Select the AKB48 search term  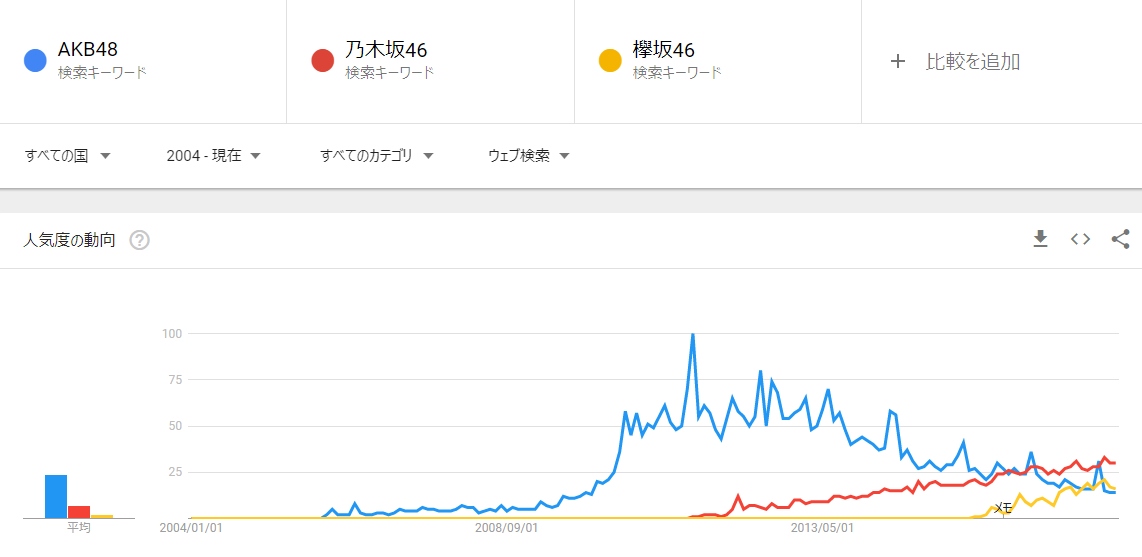pyautogui.click(x=88, y=50)
